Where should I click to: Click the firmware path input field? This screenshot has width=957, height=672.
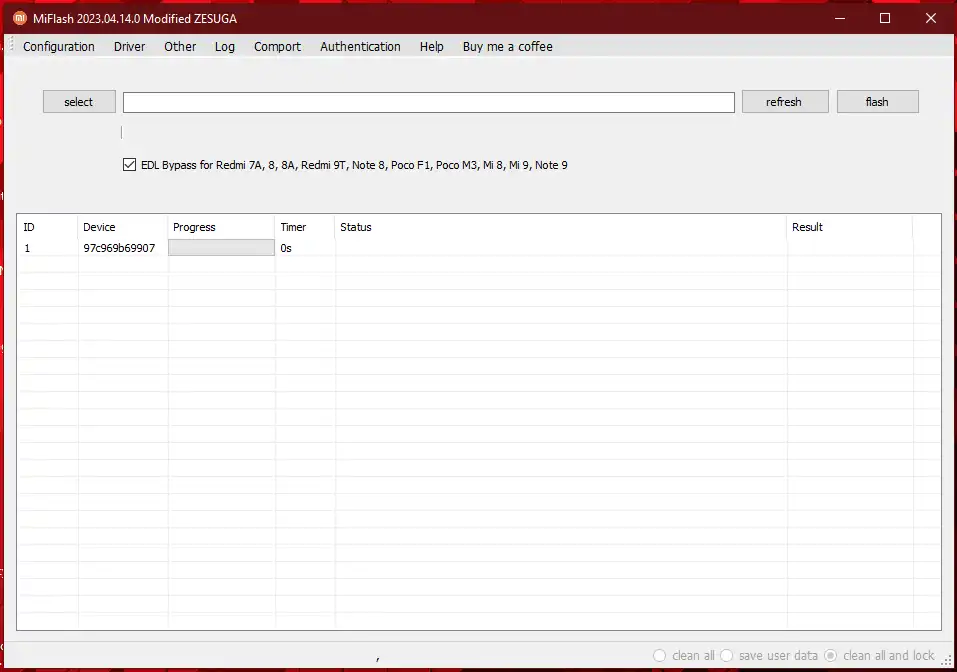coord(428,102)
